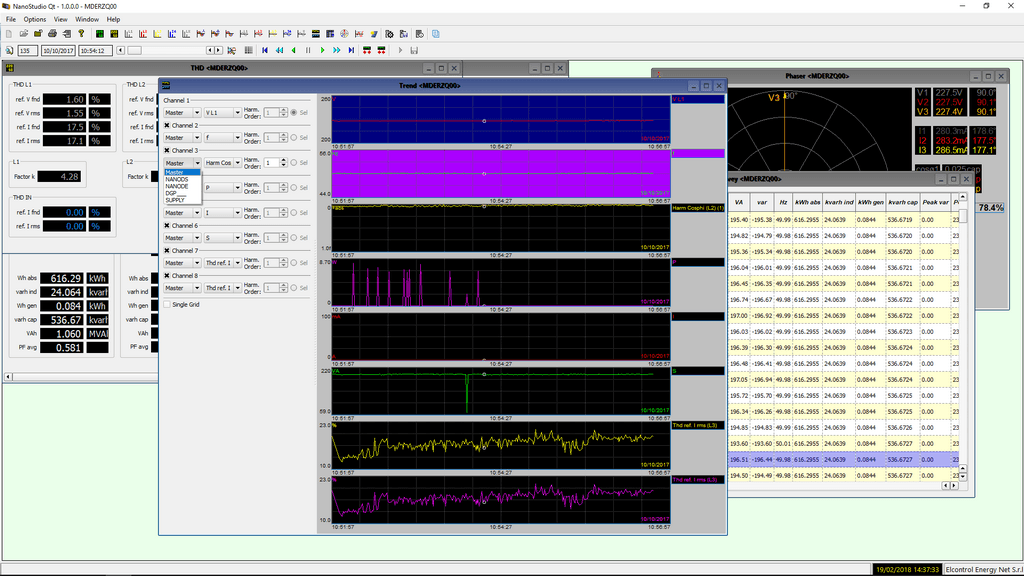Screen dimensions: 1024x576
Task: Choose NANODS from the open dropdown list
Action: point(177,179)
